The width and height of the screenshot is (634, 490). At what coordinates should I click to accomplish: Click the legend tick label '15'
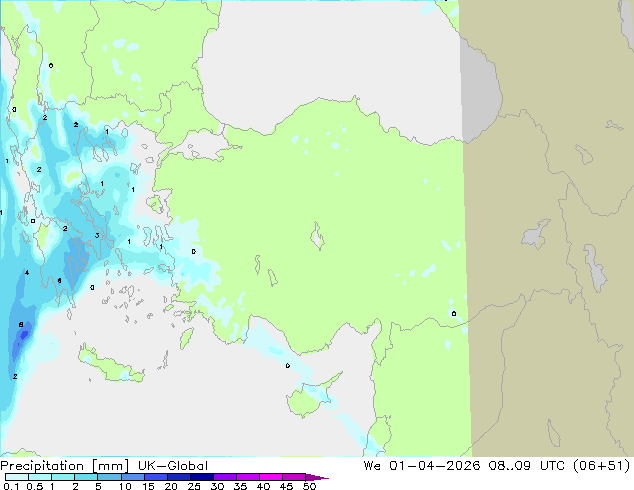(x=148, y=486)
